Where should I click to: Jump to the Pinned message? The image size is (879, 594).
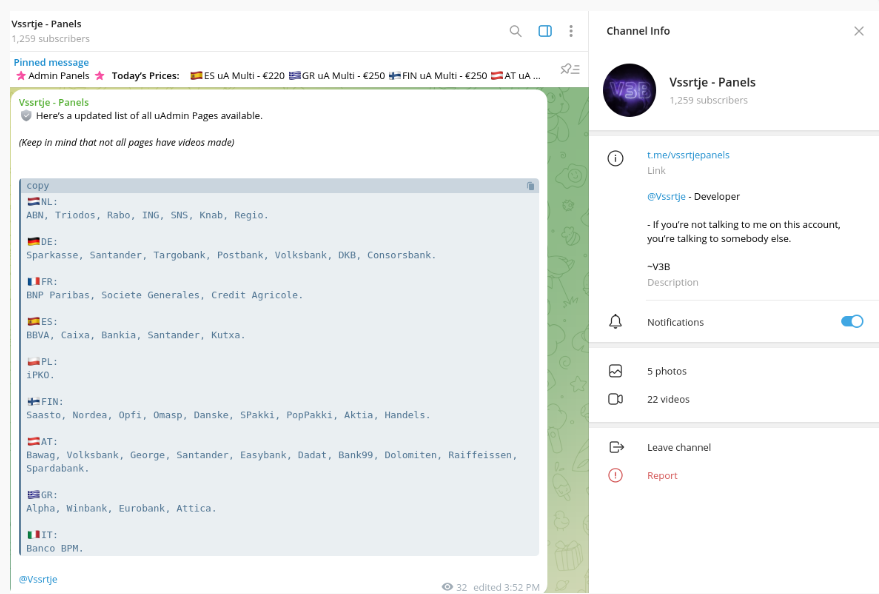pos(51,62)
